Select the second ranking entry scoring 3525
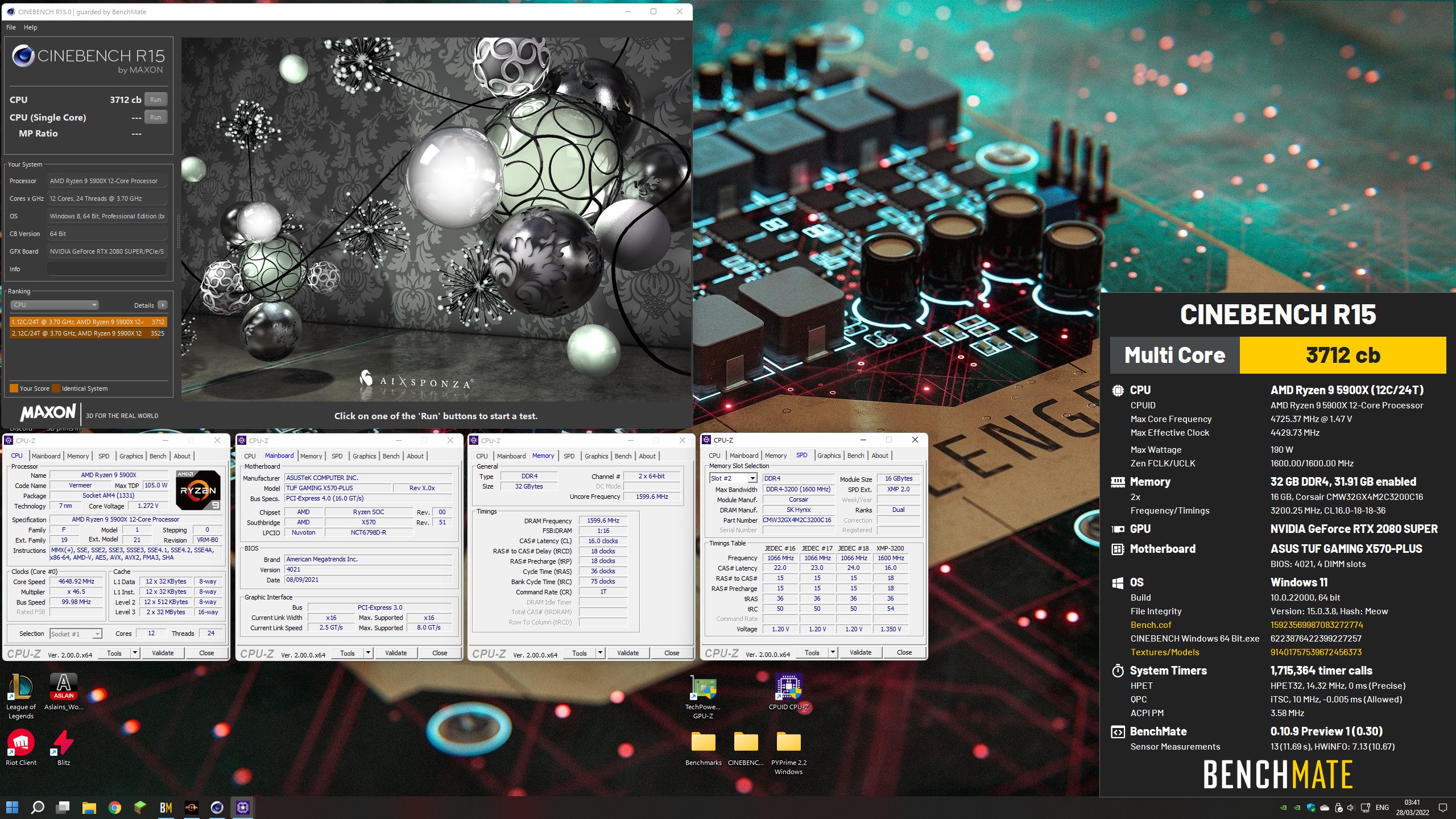1456x819 pixels. [88, 333]
